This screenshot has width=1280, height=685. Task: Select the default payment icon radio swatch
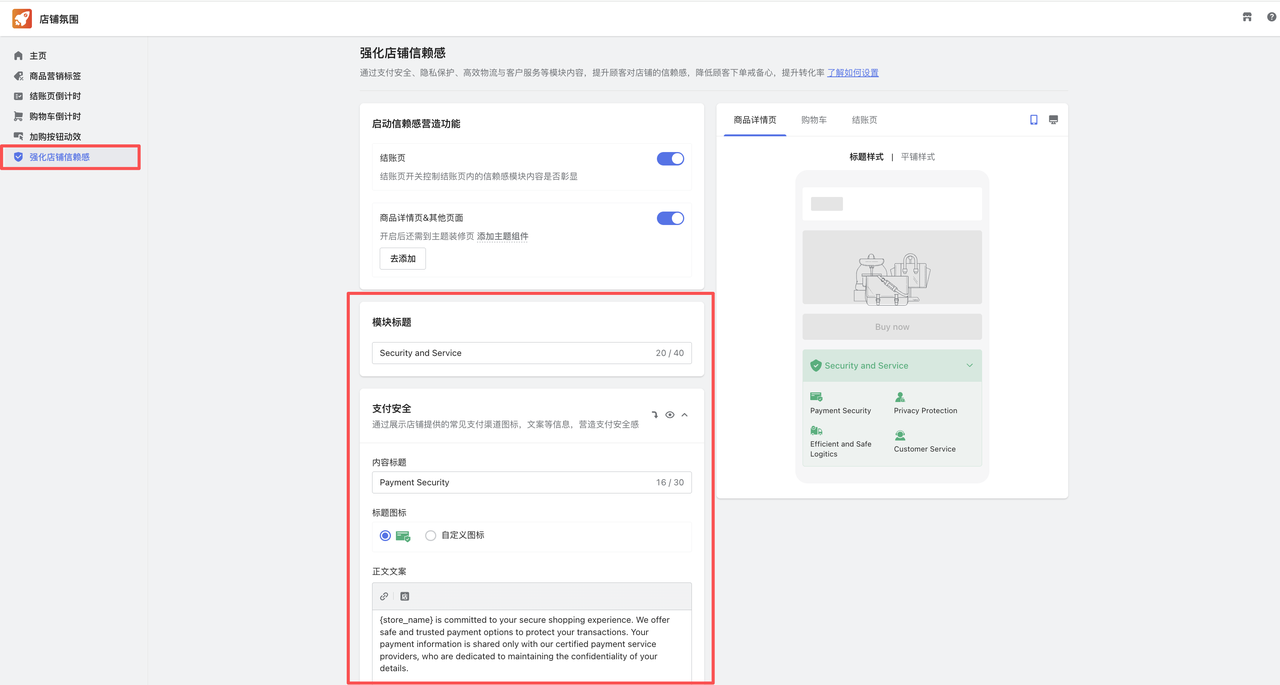385,535
